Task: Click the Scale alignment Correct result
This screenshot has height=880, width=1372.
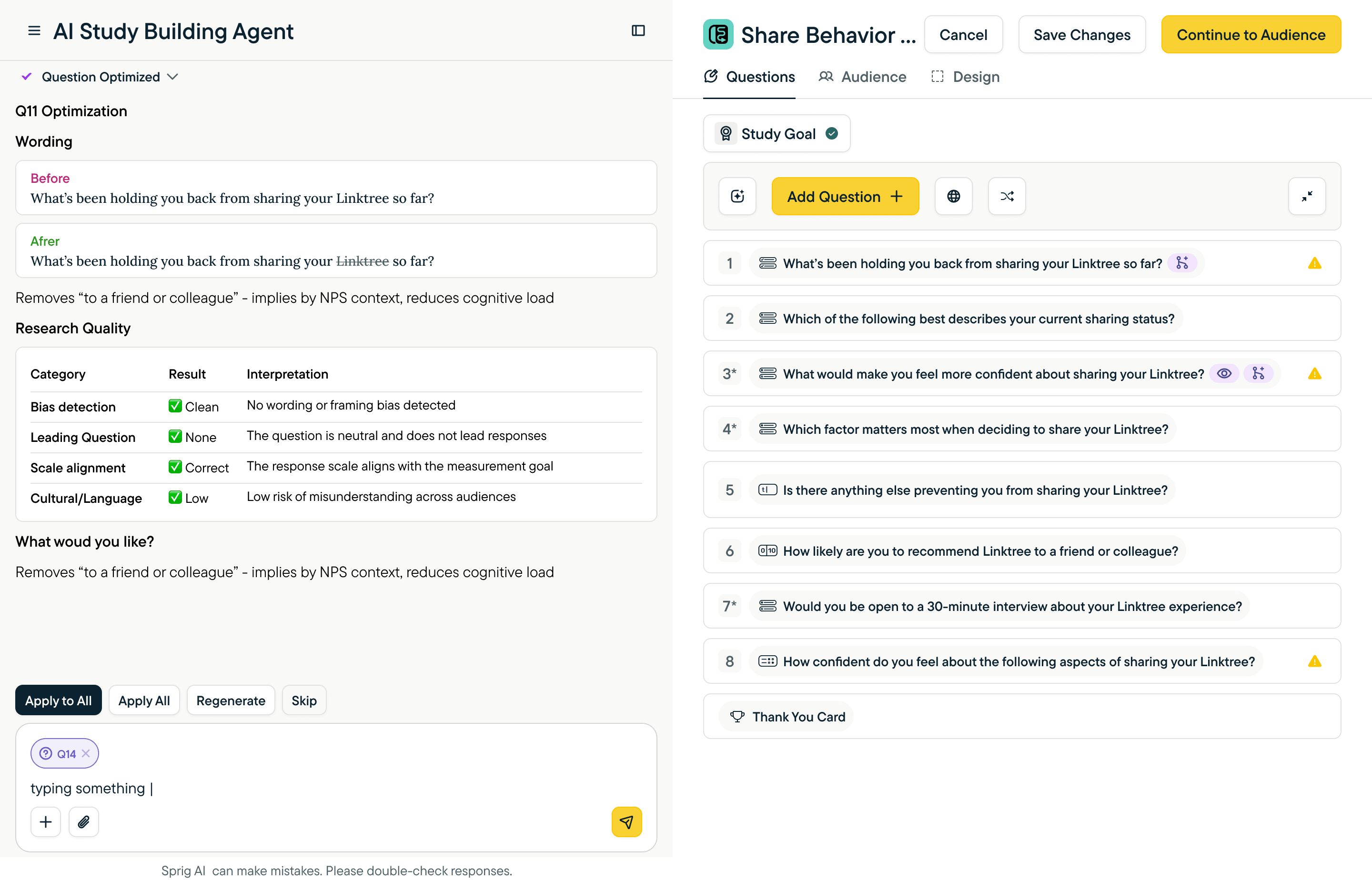Action: [198, 467]
